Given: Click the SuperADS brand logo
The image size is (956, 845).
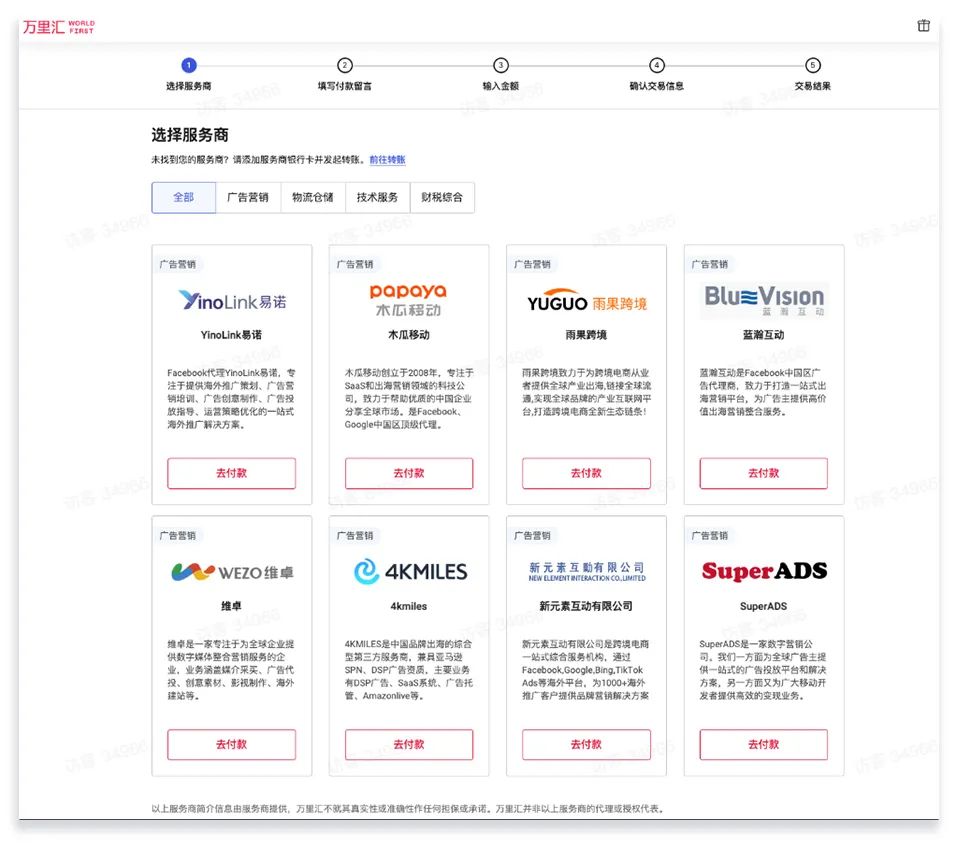Looking at the screenshot, I should click(762, 569).
